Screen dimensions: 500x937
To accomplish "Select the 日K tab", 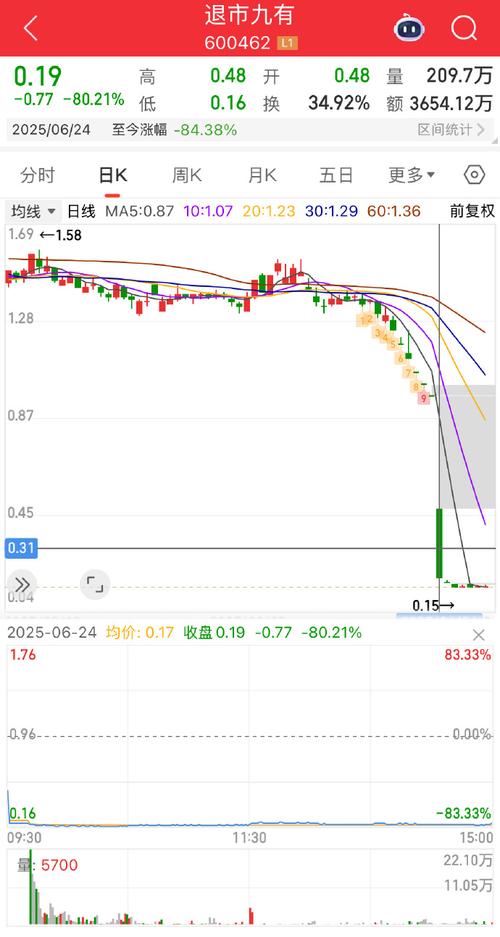I will tap(113, 175).
